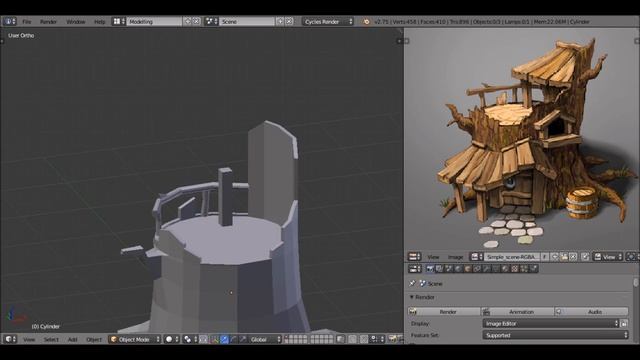Unlink the current image with X icon

click(573, 257)
